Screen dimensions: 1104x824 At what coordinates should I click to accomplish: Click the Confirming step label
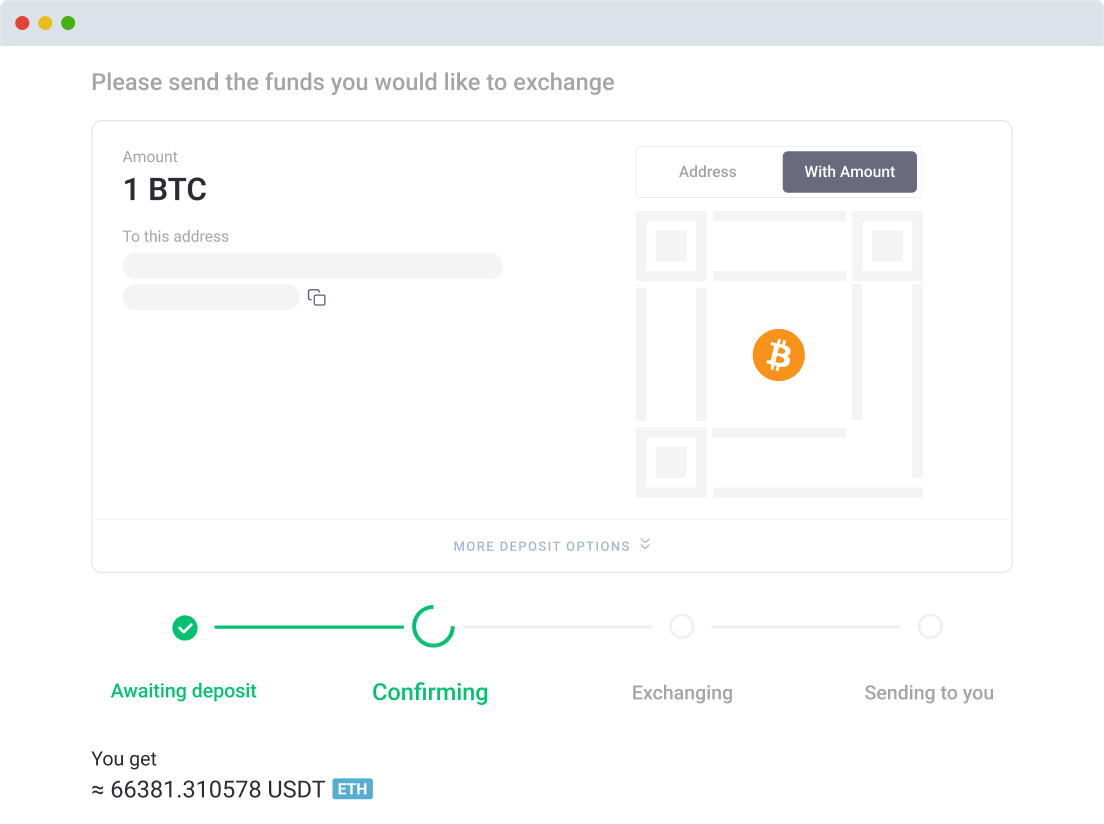[430, 691]
